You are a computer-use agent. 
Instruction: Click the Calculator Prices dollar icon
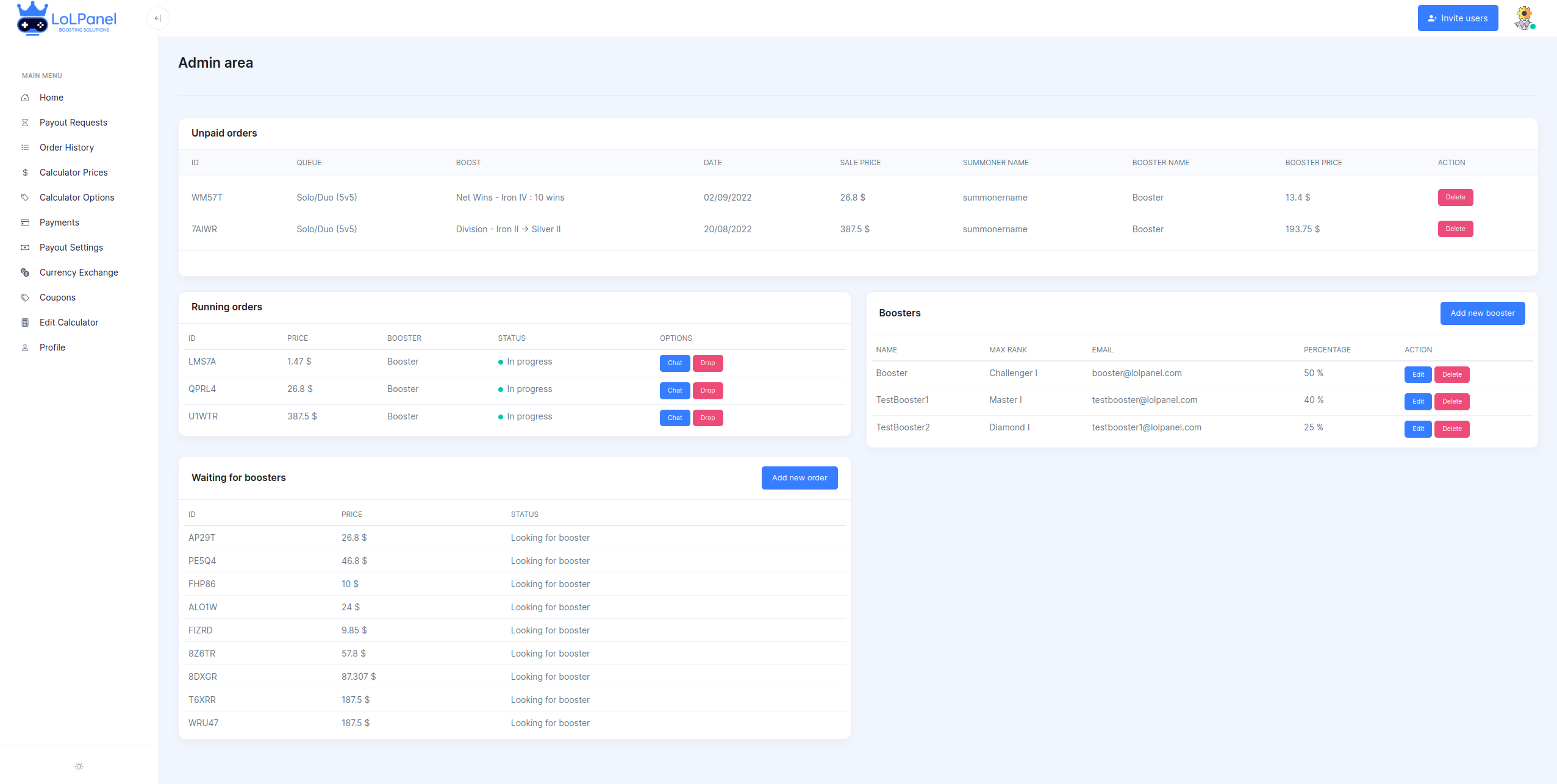25,173
